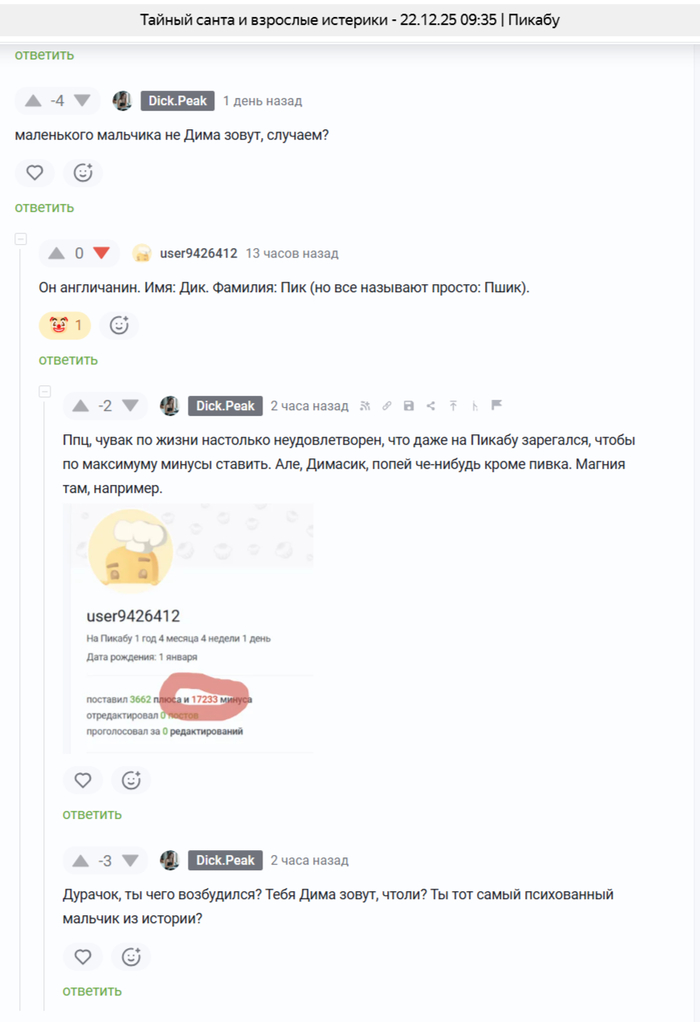Viewport: 700px width, 1022px height.
Task: Downvote the comment rated -3
Action: tap(130, 861)
